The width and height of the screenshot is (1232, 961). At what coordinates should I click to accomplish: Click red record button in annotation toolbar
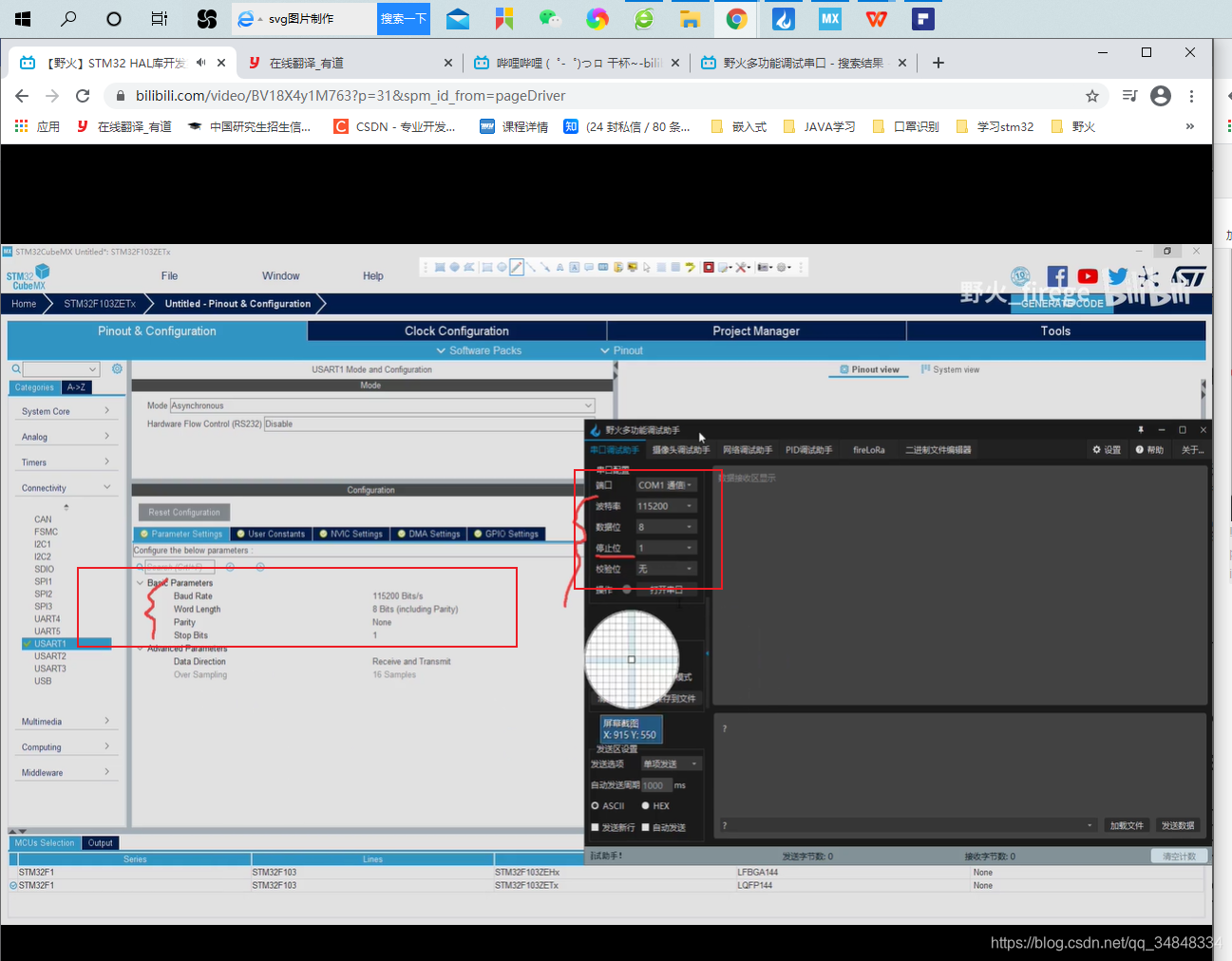pos(709,268)
